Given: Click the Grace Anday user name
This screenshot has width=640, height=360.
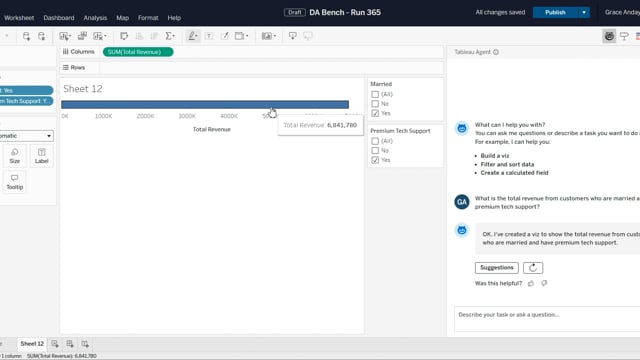Looking at the screenshot, I should (x=622, y=12).
